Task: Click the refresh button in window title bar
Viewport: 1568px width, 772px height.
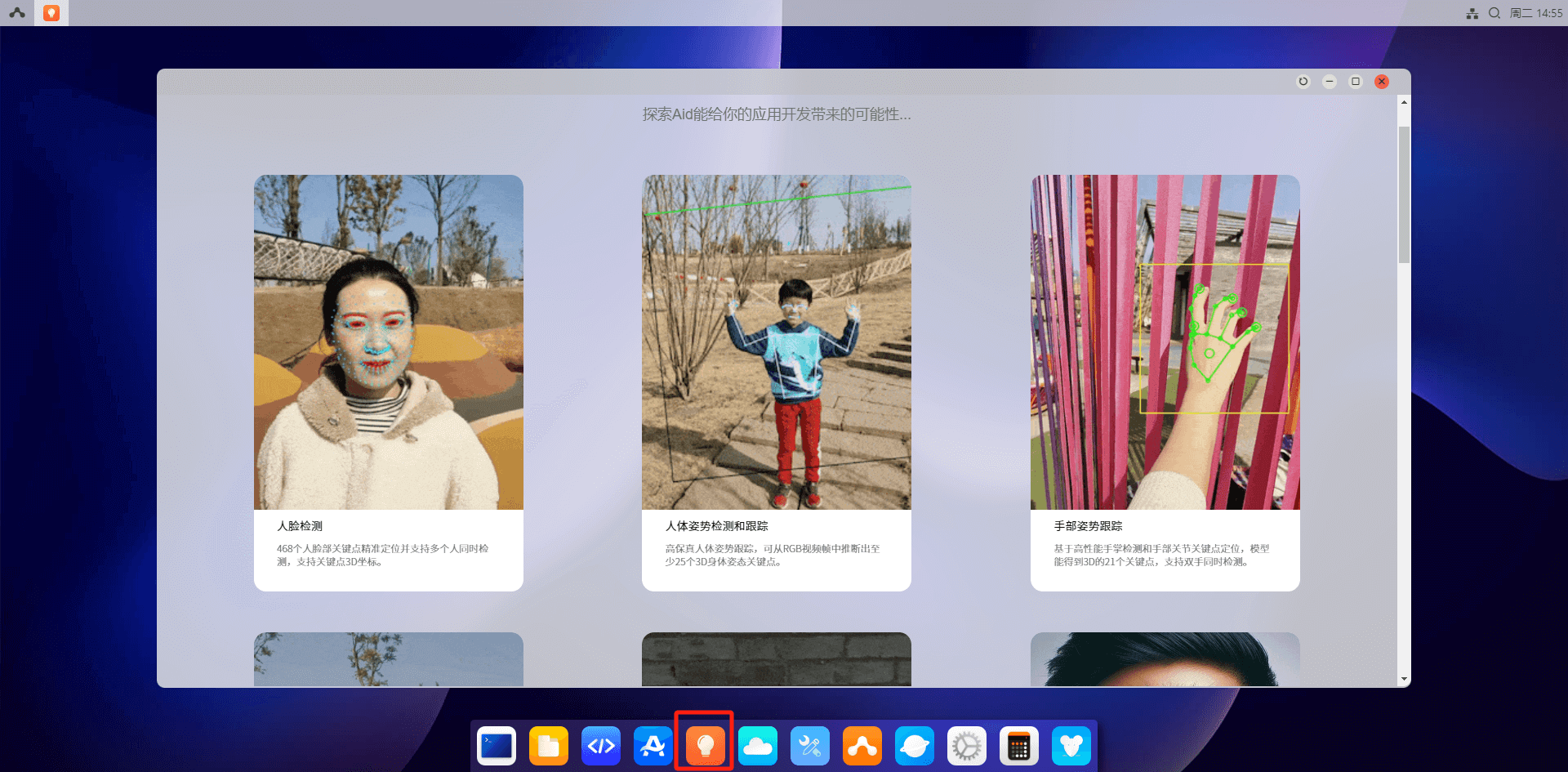Action: (x=1303, y=82)
